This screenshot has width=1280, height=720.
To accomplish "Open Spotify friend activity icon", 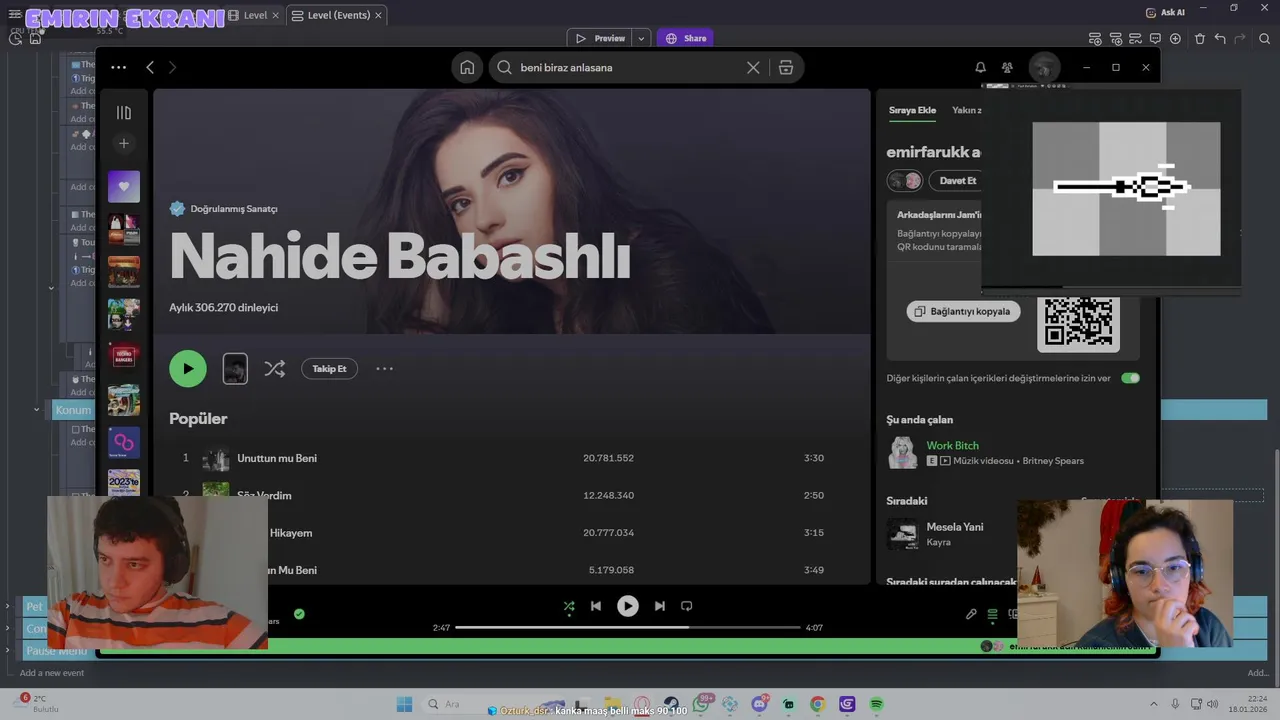I will pos(1007,67).
